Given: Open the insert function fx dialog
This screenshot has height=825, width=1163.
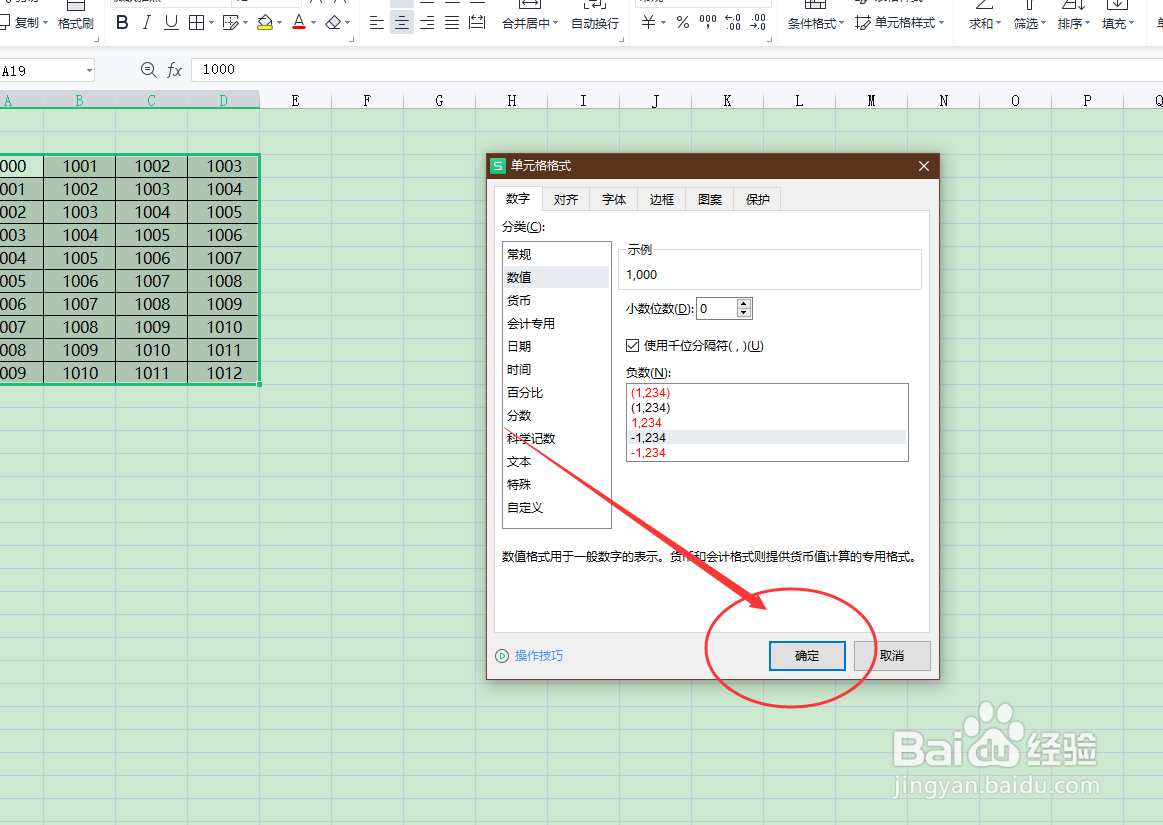Looking at the screenshot, I should pyautogui.click(x=174, y=70).
